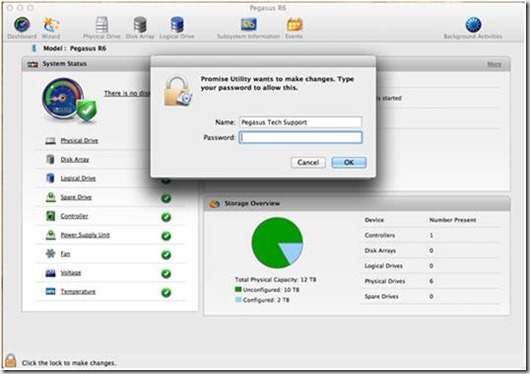Open the Spare Drive link
The width and height of the screenshot is (530, 374).
point(76,197)
